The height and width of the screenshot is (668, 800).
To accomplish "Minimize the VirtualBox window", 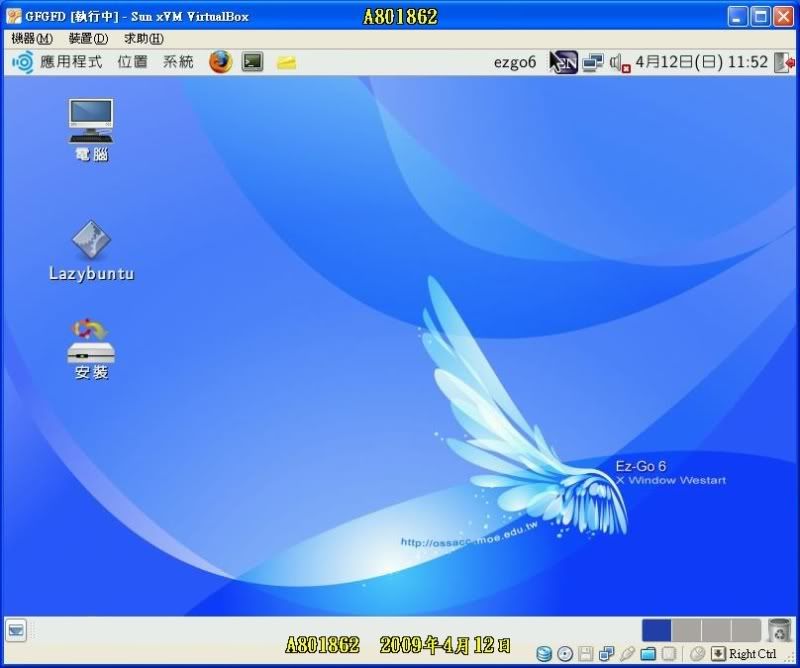I will click(737, 16).
